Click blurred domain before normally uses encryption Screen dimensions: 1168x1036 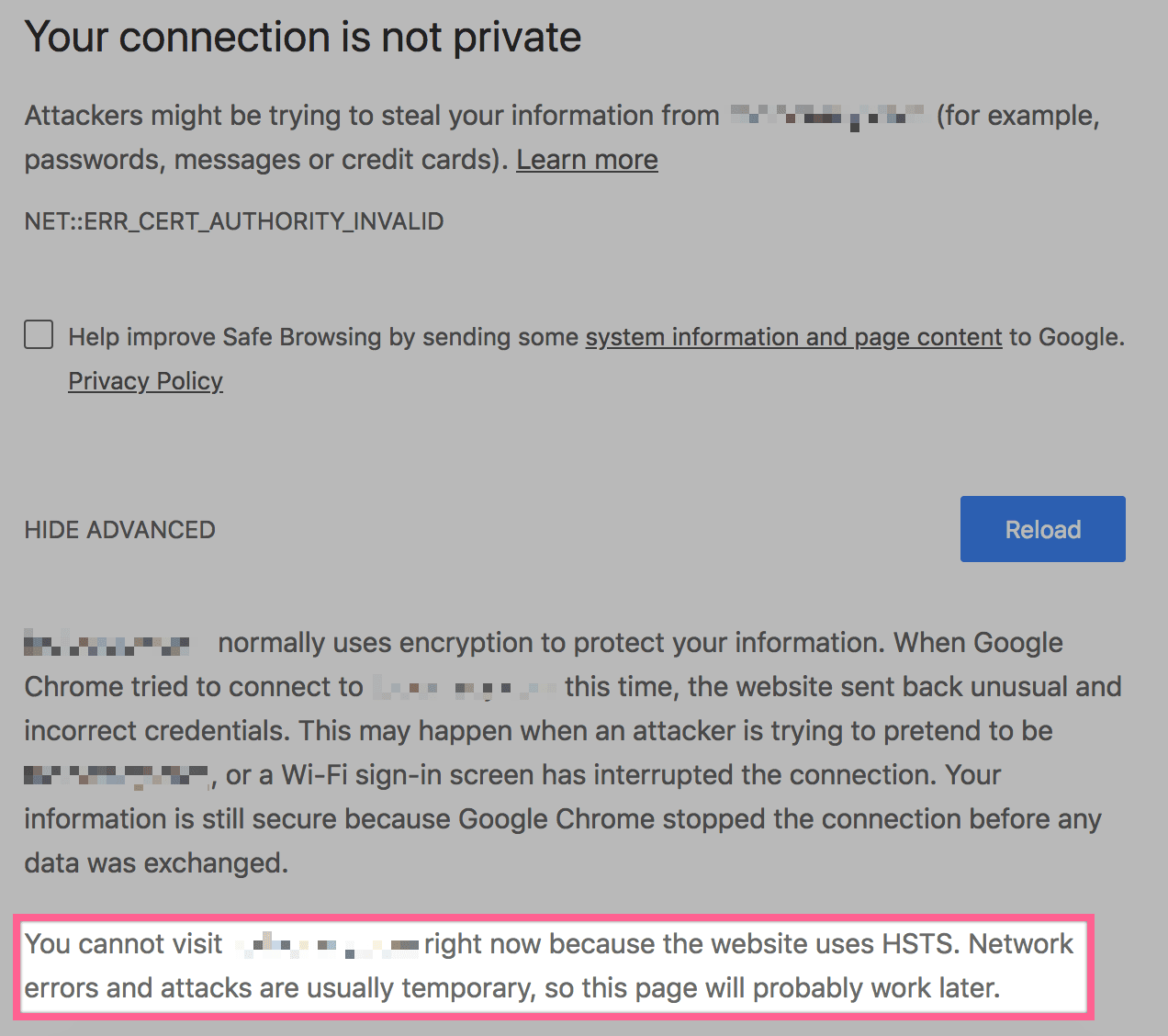[107, 643]
